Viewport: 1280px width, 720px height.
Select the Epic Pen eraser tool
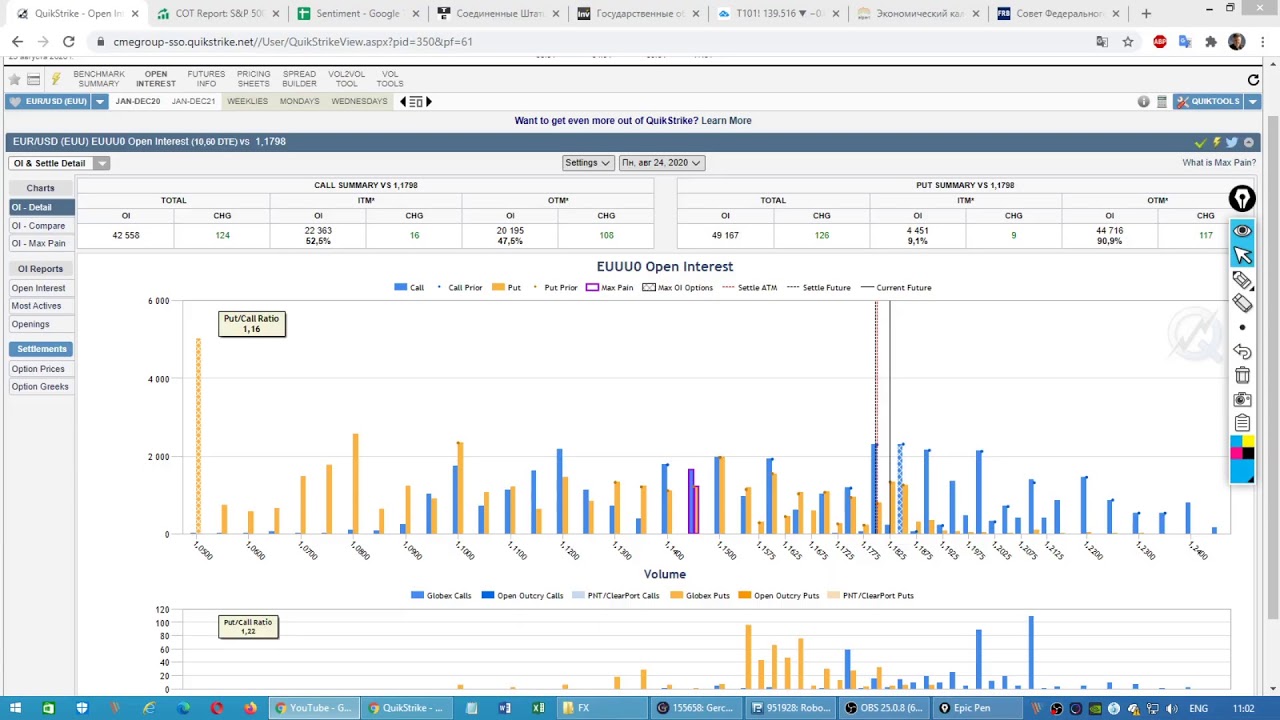pyautogui.click(x=1242, y=303)
